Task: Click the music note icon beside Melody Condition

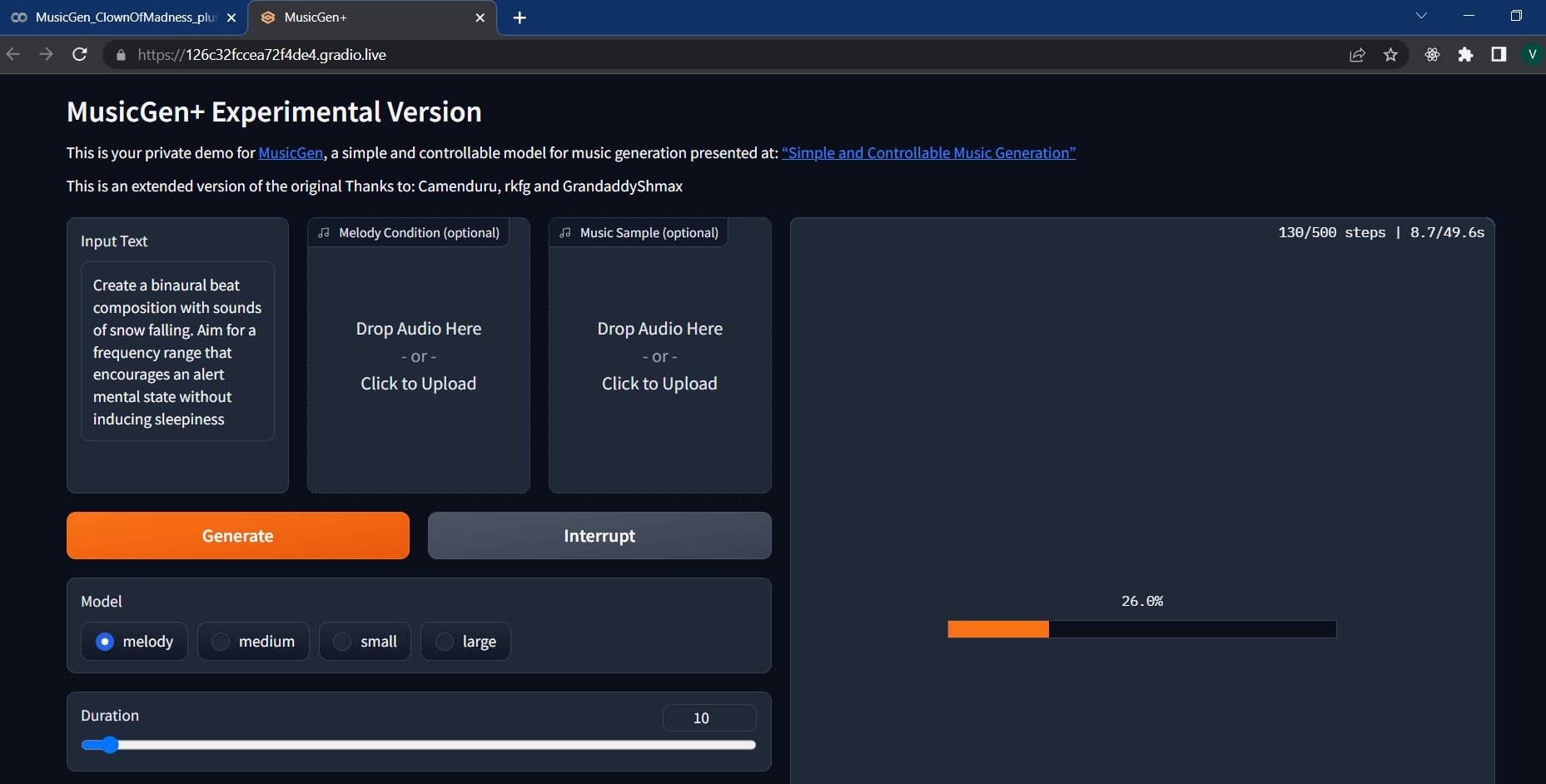Action: coord(324,233)
